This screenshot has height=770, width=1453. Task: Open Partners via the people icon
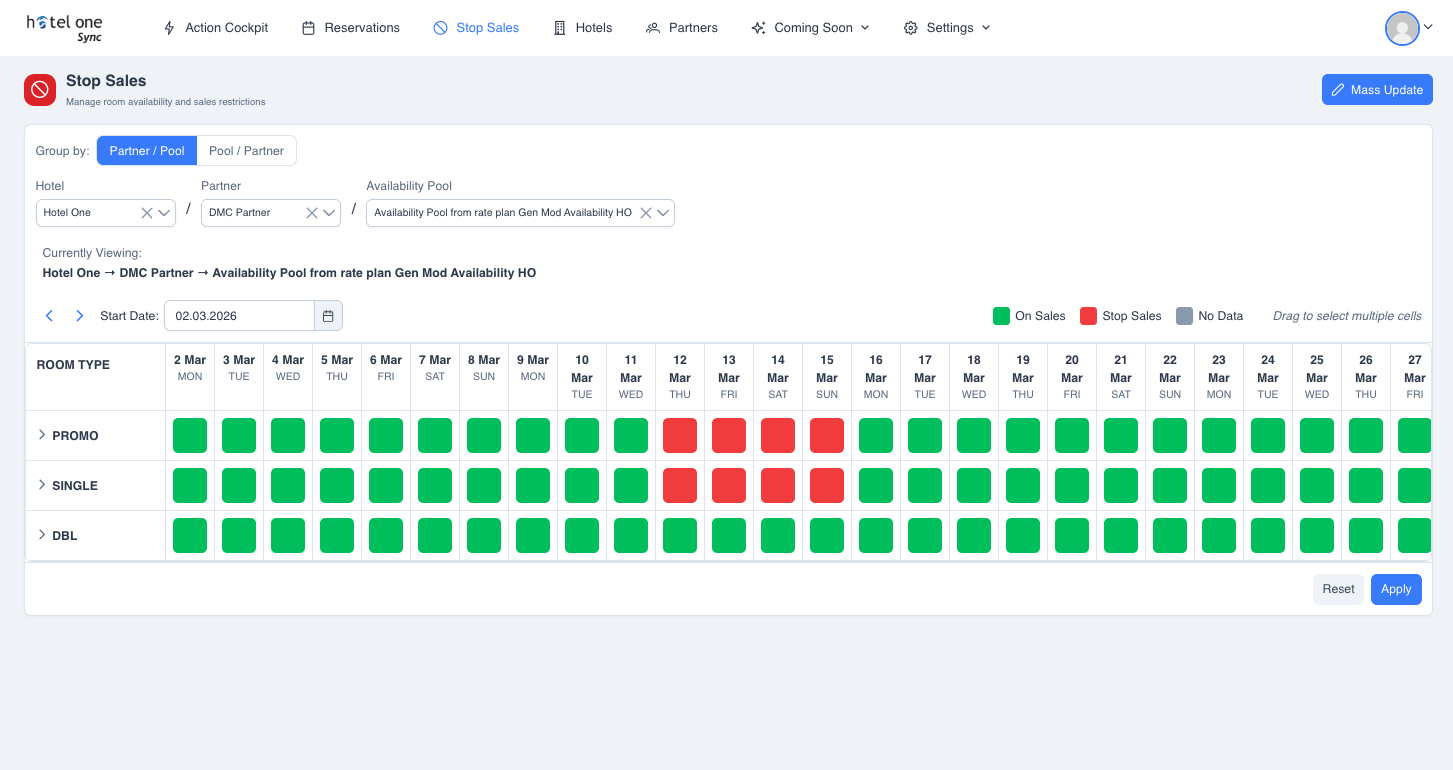tap(653, 27)
